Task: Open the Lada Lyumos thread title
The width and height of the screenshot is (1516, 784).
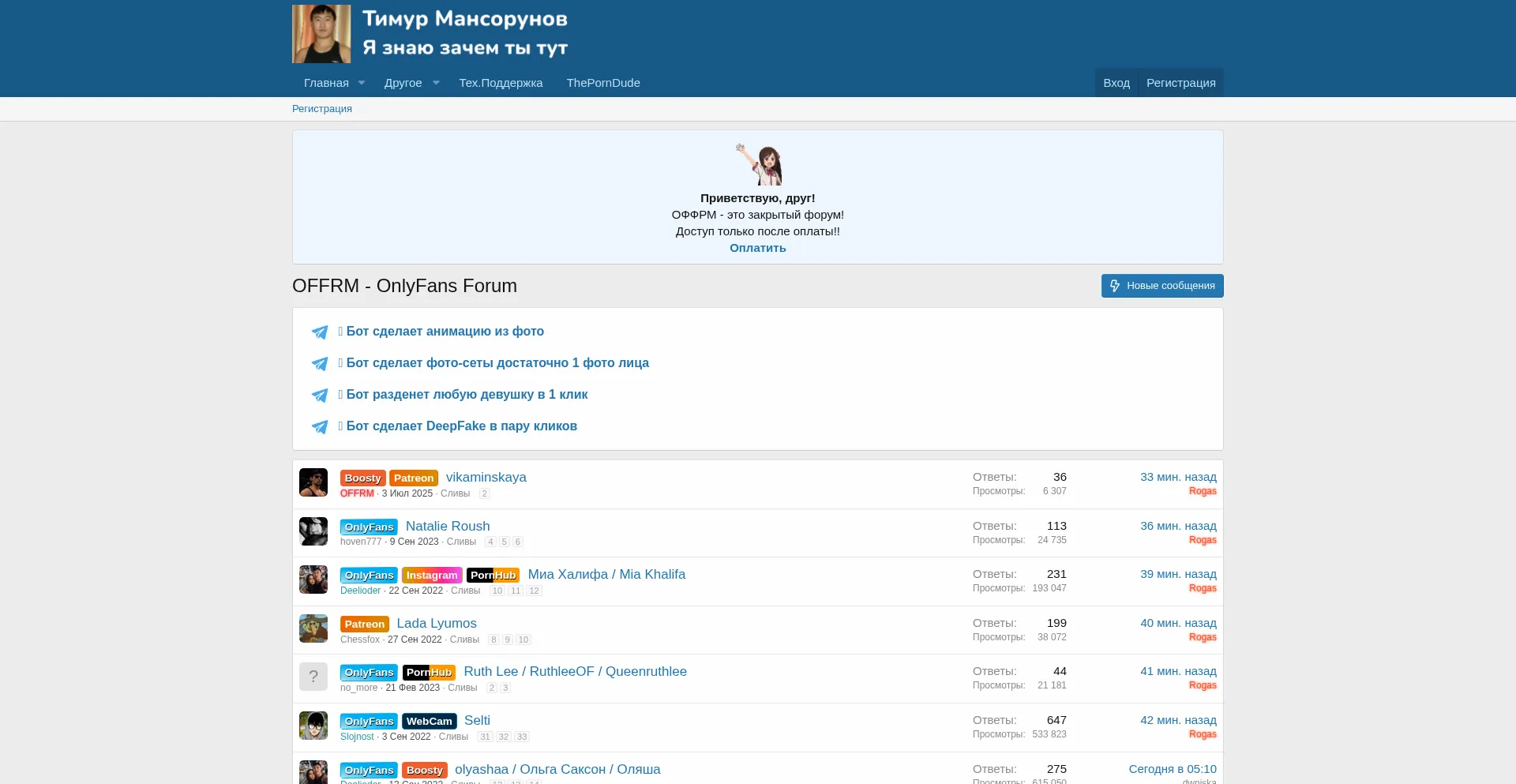Action: (436, 623)
